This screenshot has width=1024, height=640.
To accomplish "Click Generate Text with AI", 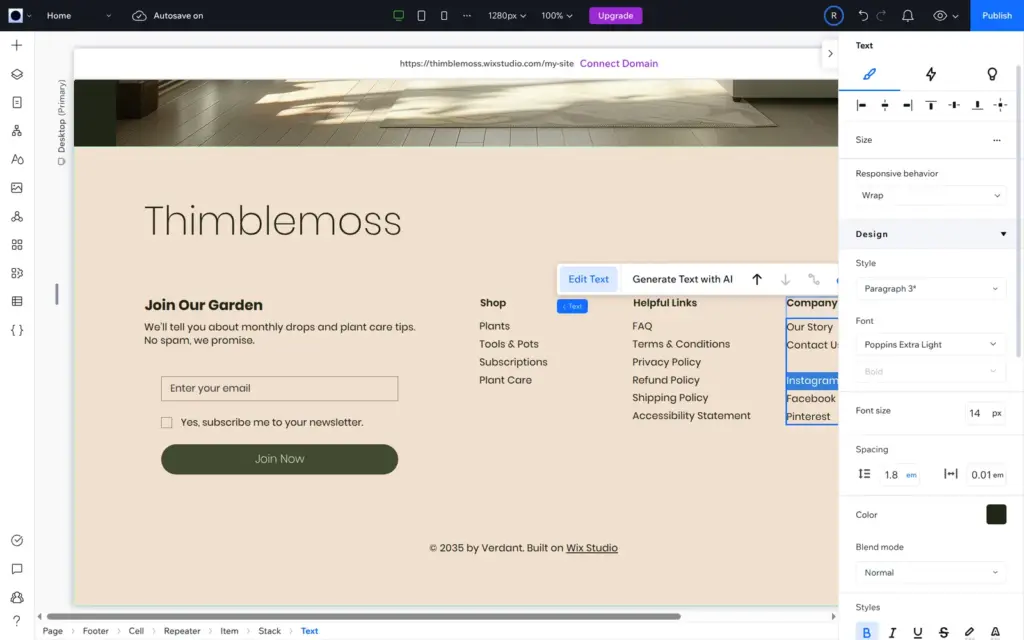I will (682, 280).
